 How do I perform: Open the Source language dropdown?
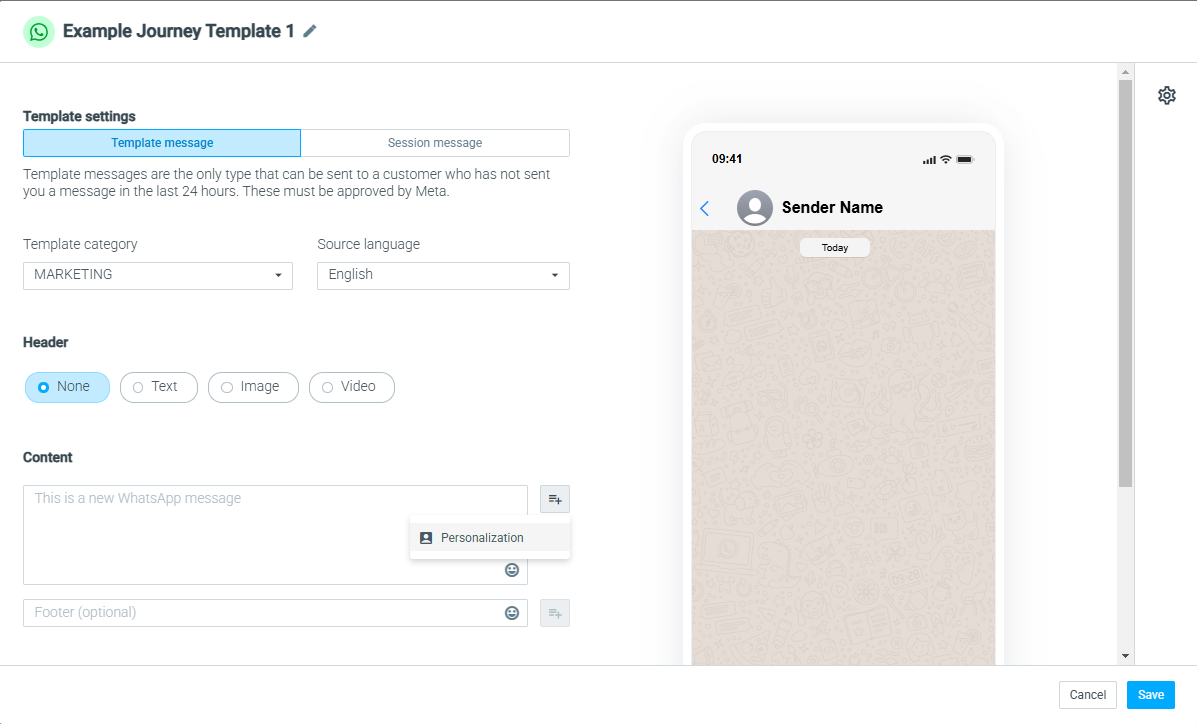(444, 276)
